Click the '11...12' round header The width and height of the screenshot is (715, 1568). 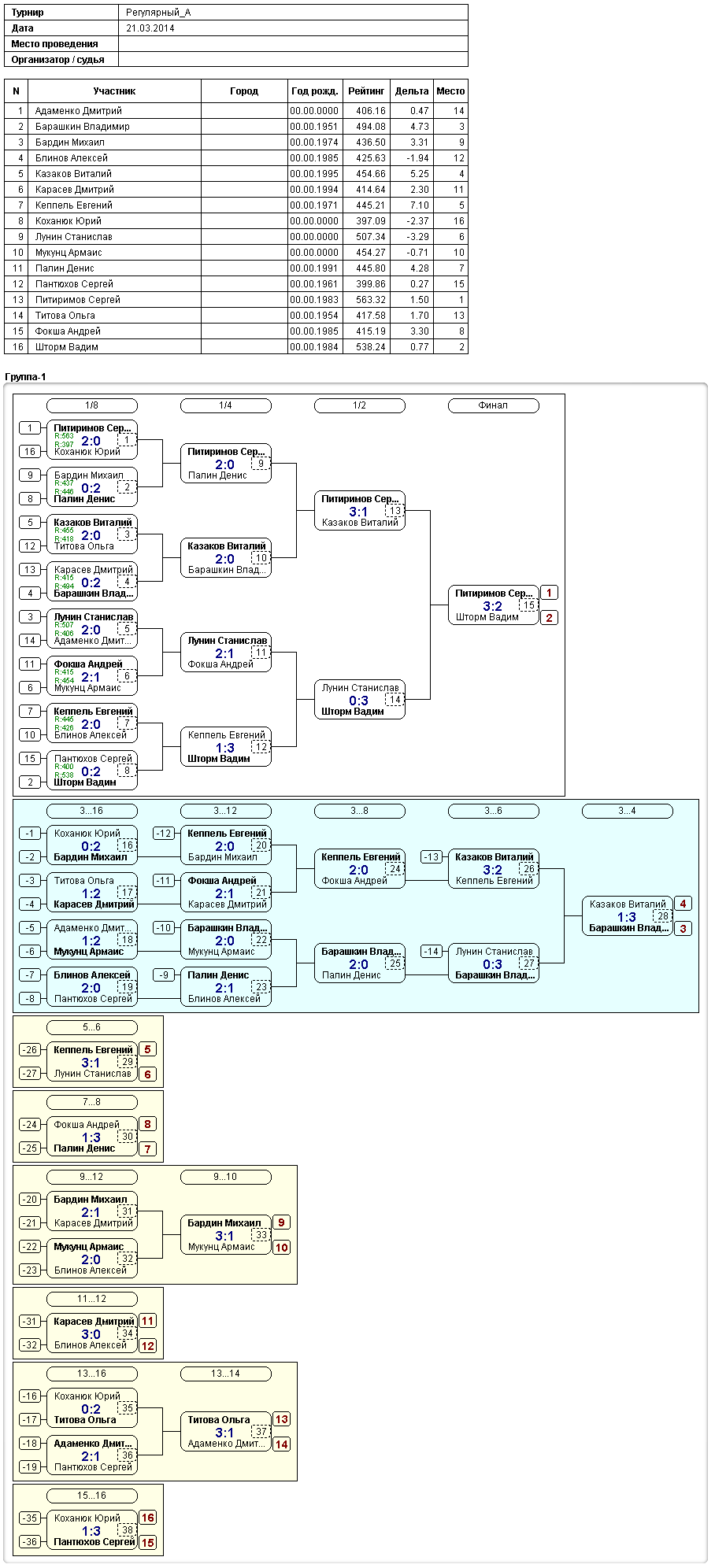pyautogui.click(x=92, y=1299)
